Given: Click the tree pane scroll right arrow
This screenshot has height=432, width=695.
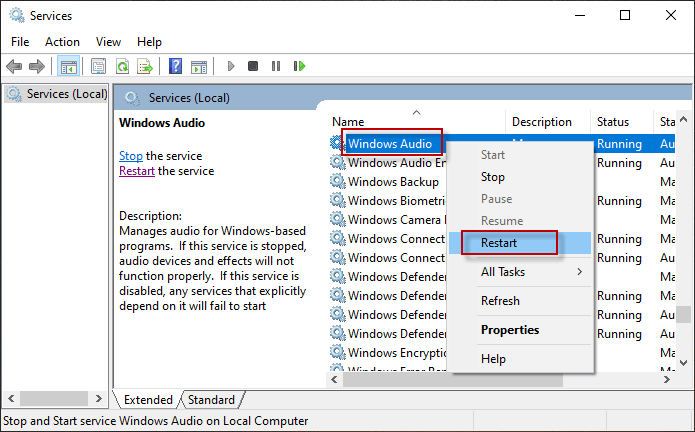Looking at the screenshot, I should (x=98, y=398).
